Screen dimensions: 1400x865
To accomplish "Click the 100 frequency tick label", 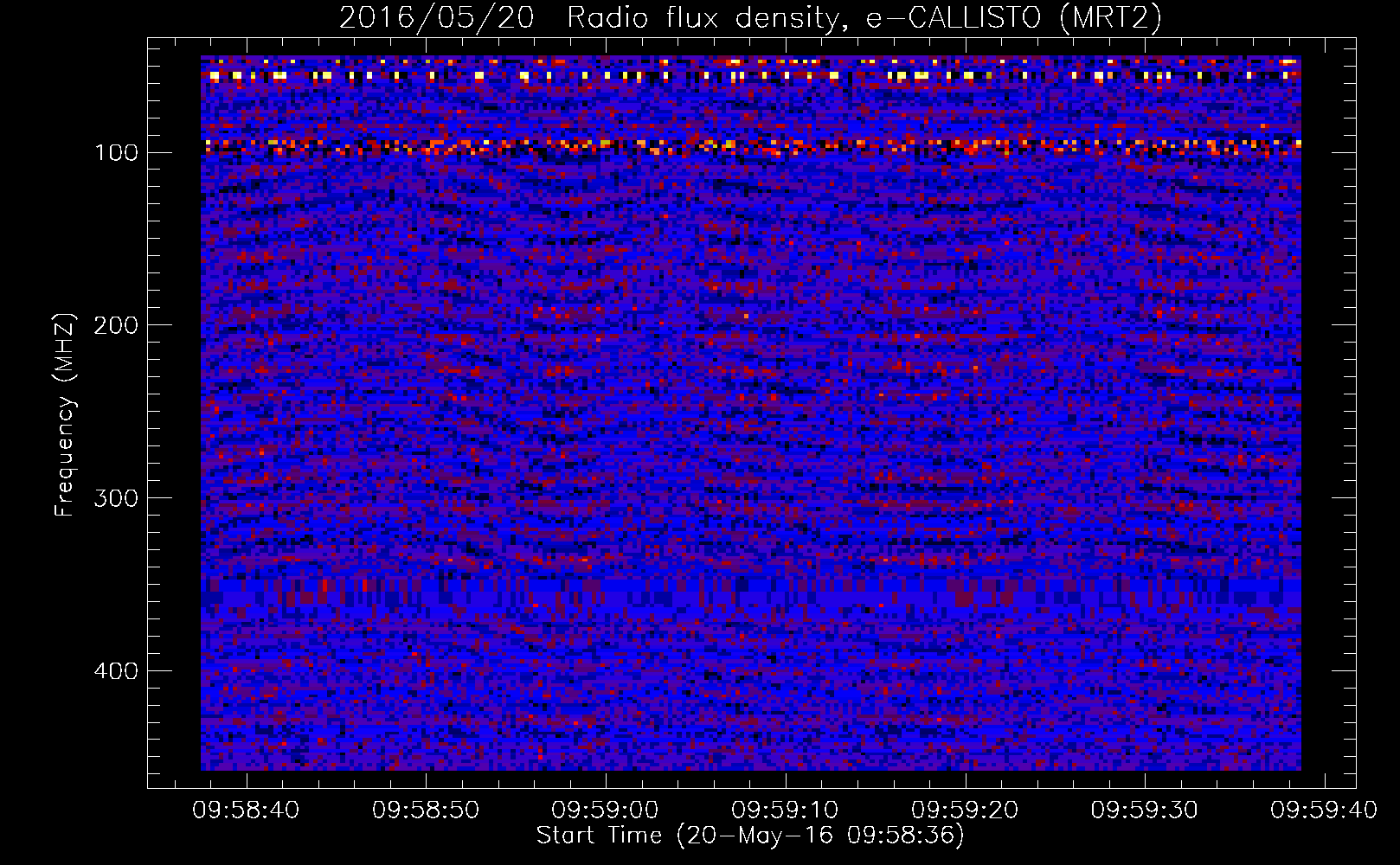I will [117, 153].
